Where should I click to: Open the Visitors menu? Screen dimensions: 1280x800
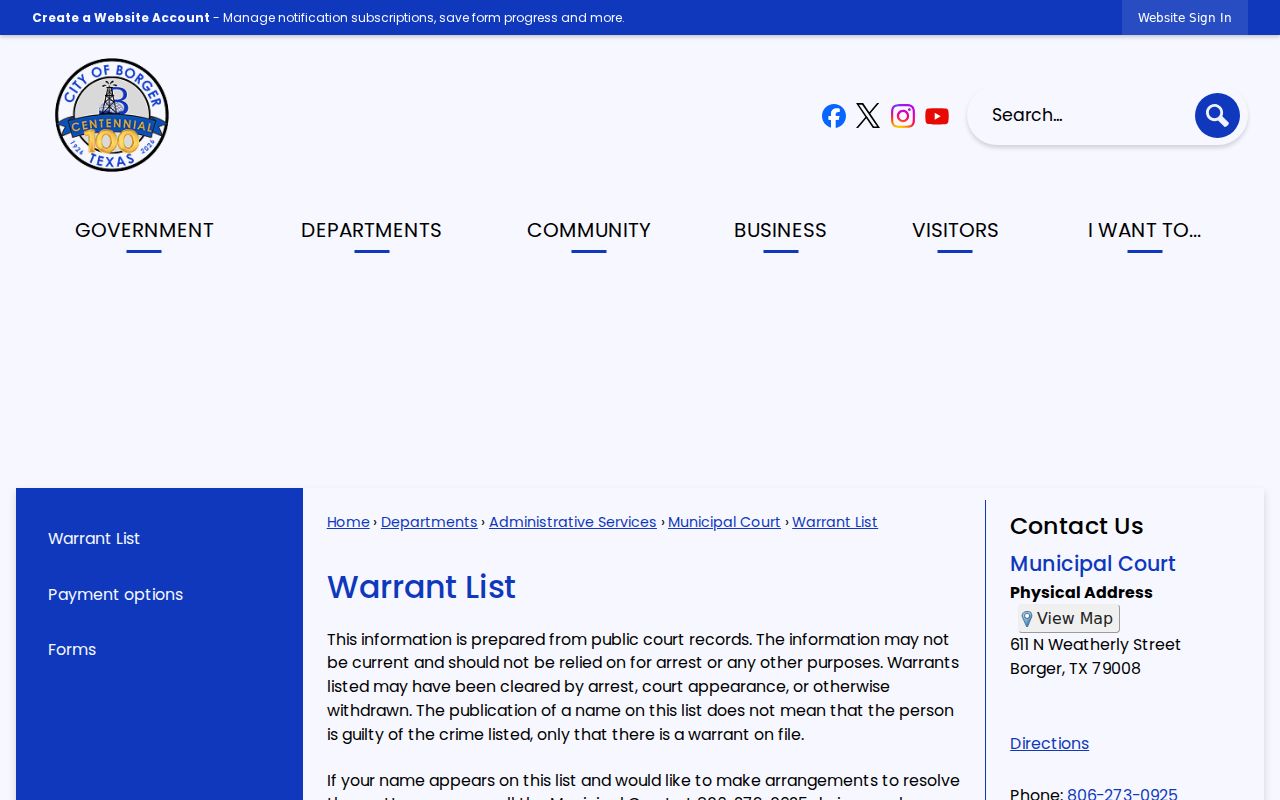tap(955, 231)
